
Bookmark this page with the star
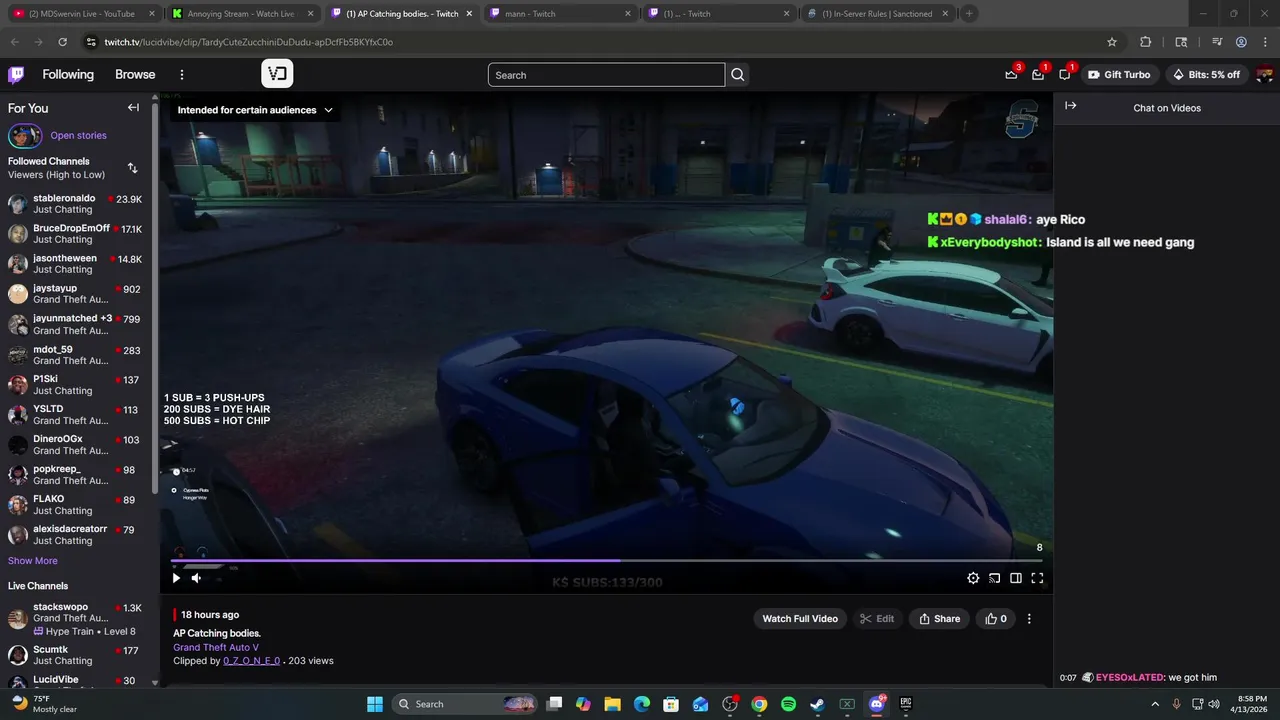click(1112, 42)
